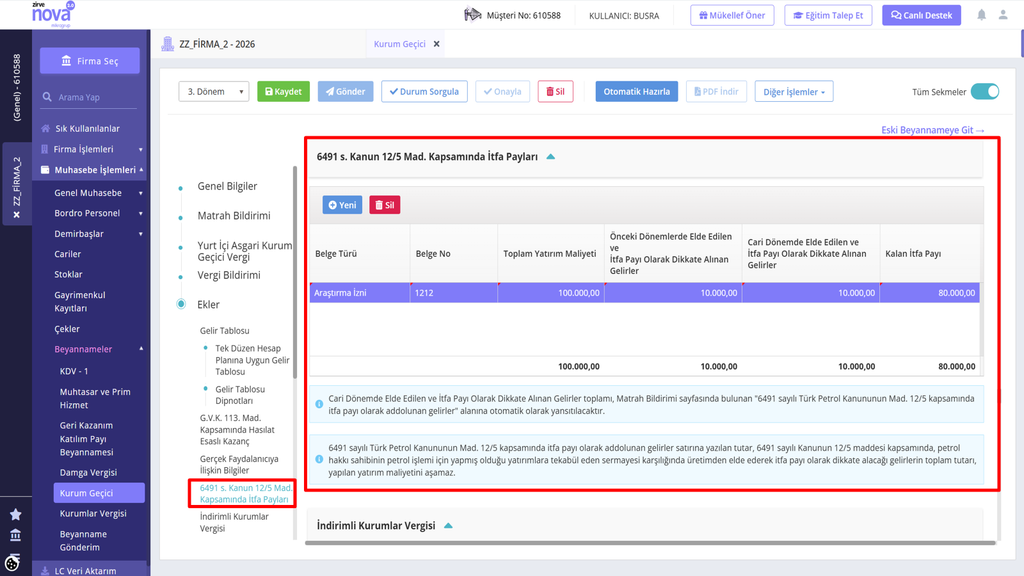Click the Zirve Nova logo
This screenshot has width=1024, height=576.
coord(52,14)
